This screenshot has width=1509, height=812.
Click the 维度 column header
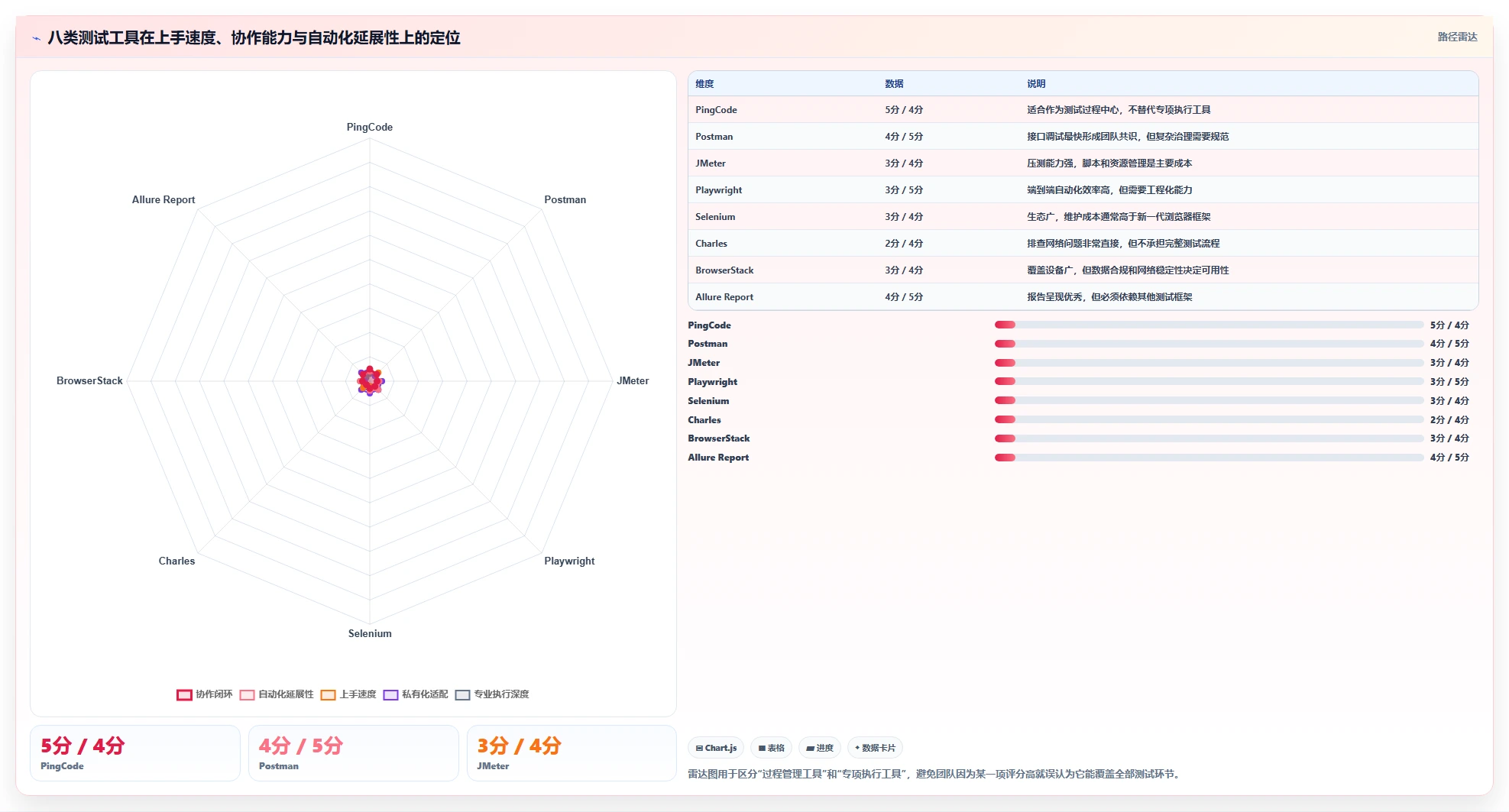(704, 84)
